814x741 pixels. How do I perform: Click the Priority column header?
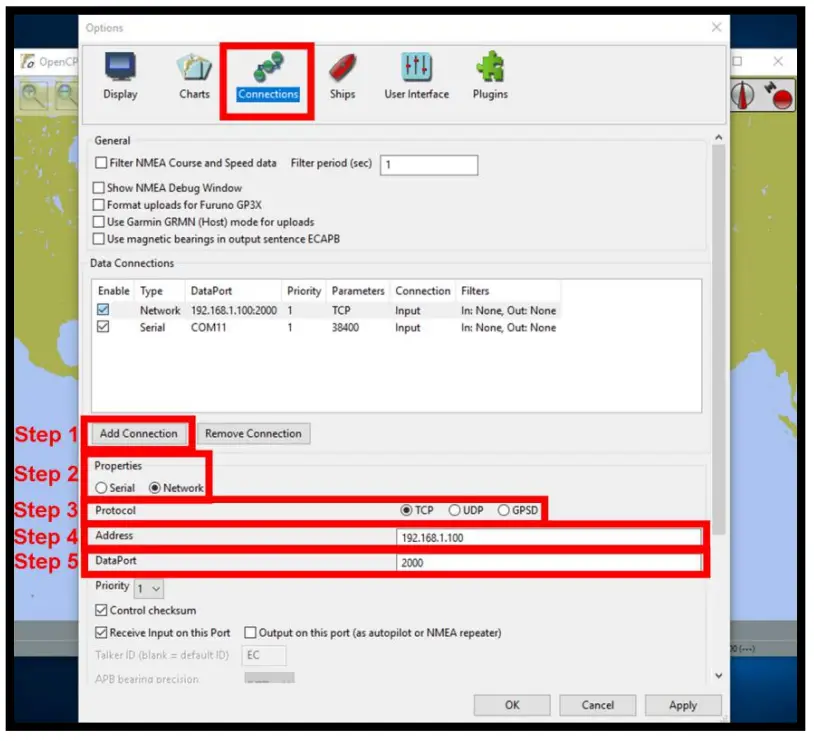click(x=304, y=291)
